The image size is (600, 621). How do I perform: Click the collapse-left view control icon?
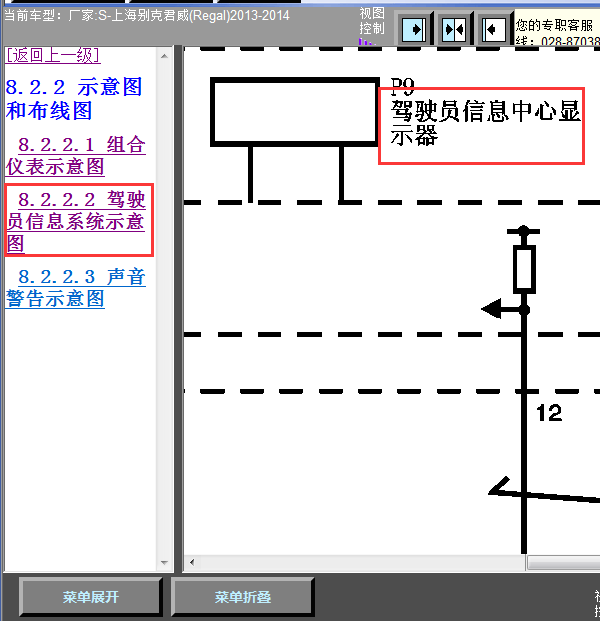(x=494, y=29)
